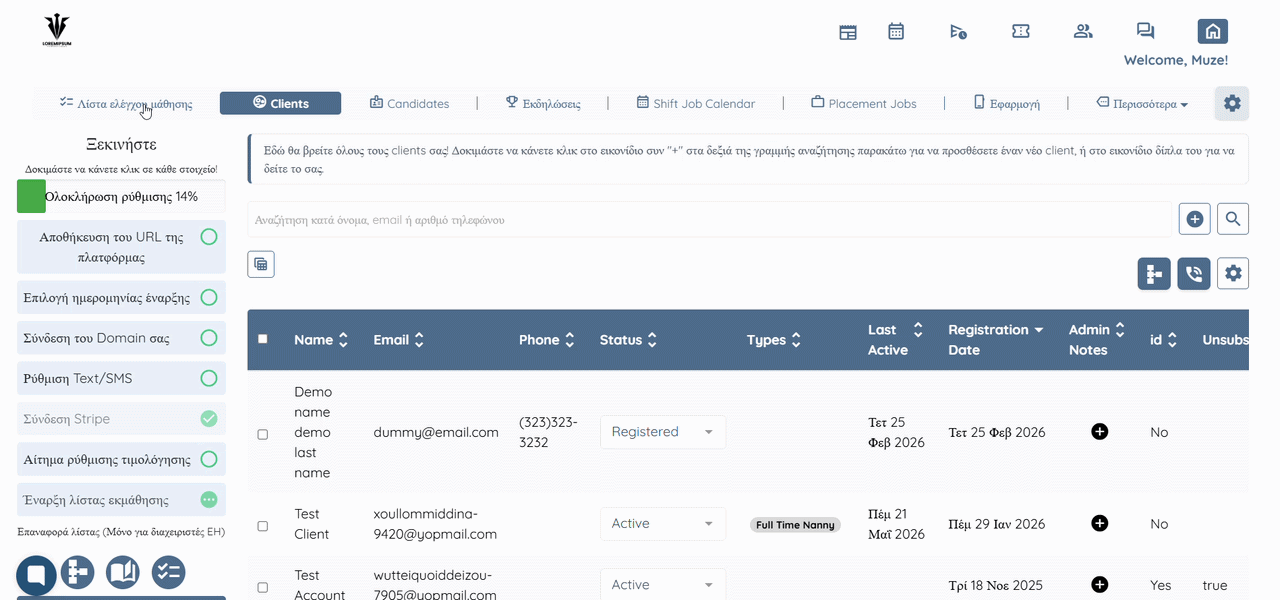The image size is (1280, 600).
Task: Switch to the Εκδηλώσεις tab
Action: [x=542, y=103]
